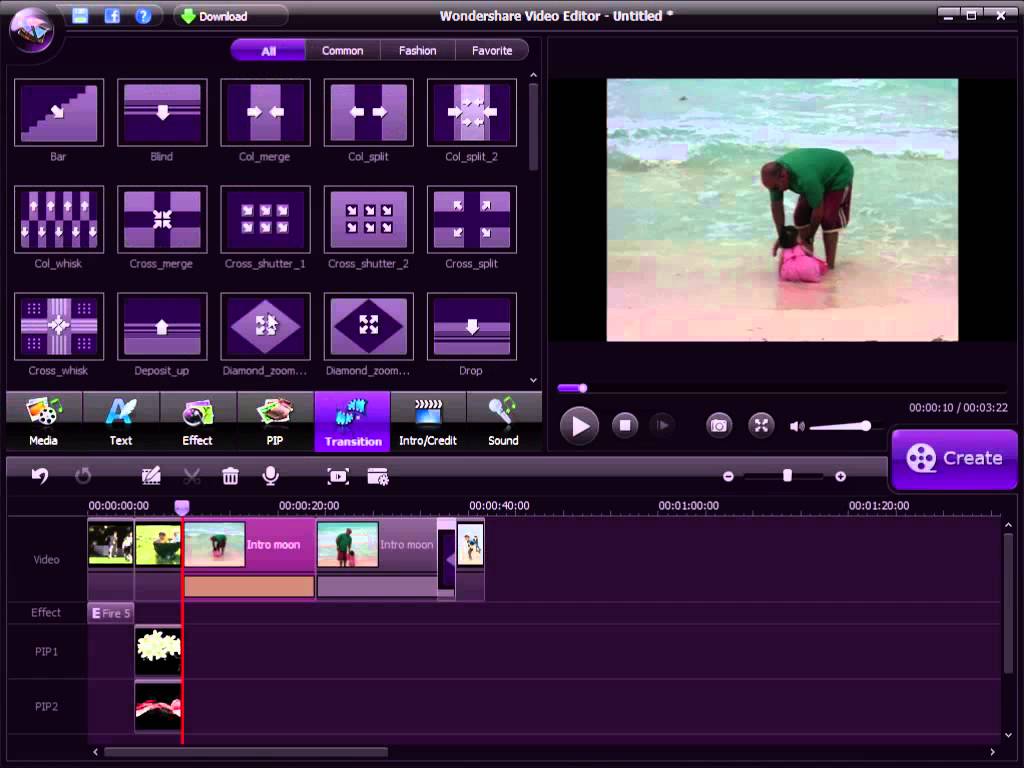Click the timeline playhead marker

(182, 507)
